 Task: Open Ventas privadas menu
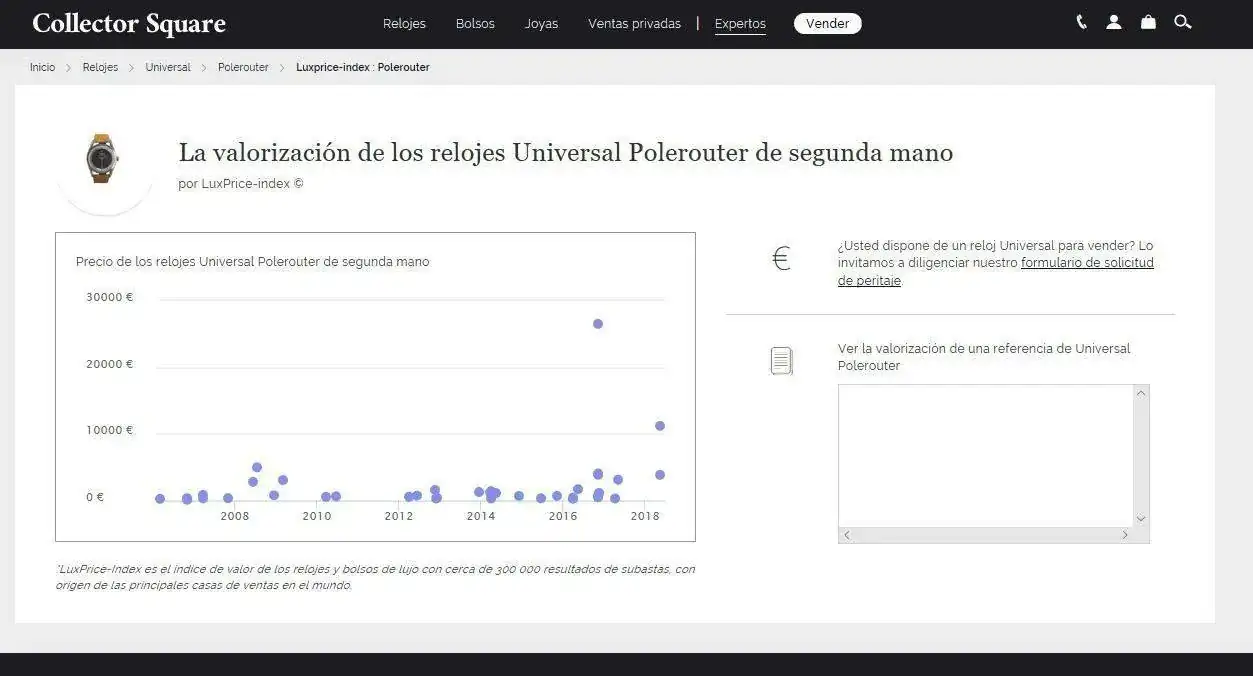[x=634, y=23]
